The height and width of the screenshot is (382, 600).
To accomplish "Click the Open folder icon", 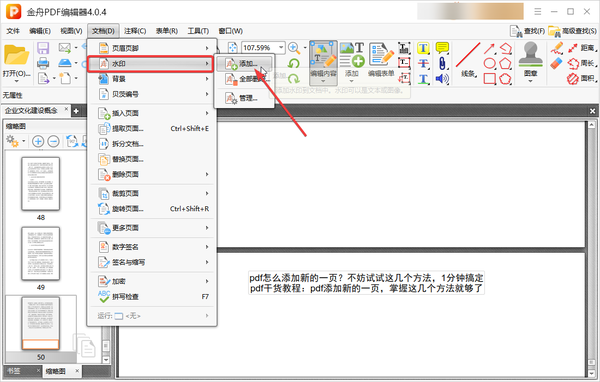I will pyautogui.click(x=16, y=55).
